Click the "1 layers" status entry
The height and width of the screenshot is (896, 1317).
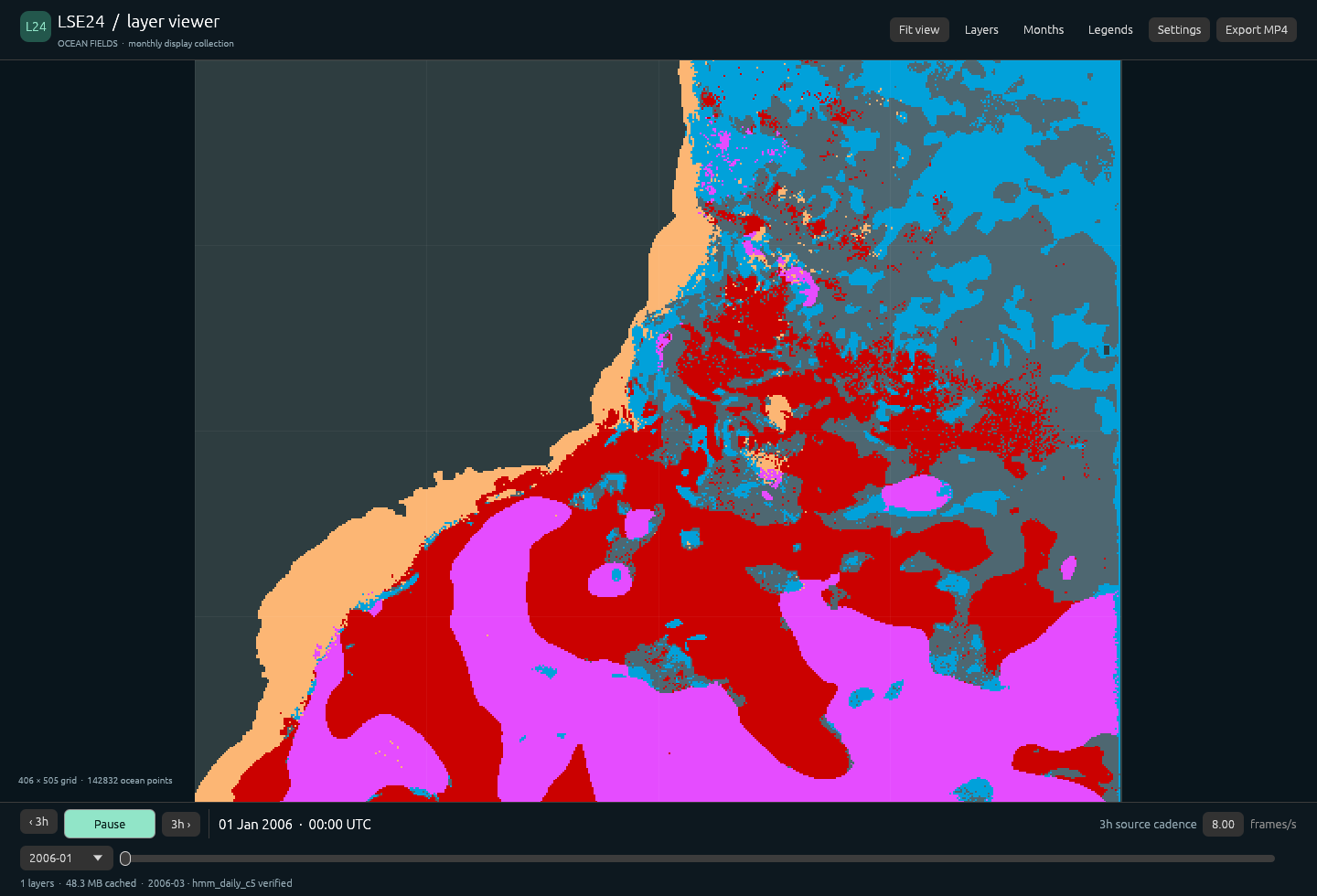pyautogui.click(x=37, y=883)
